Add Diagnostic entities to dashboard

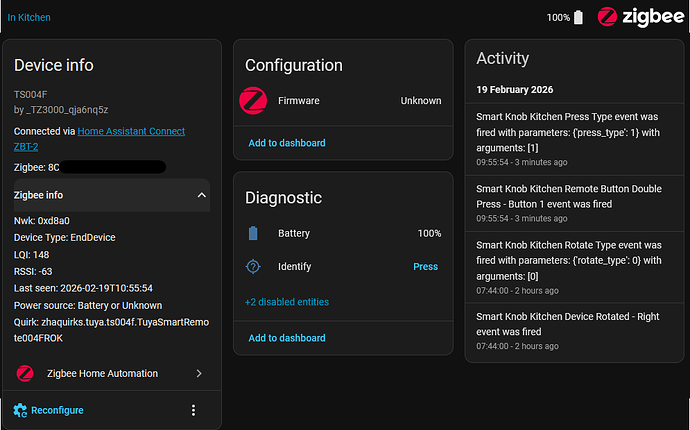coord(287,338)
